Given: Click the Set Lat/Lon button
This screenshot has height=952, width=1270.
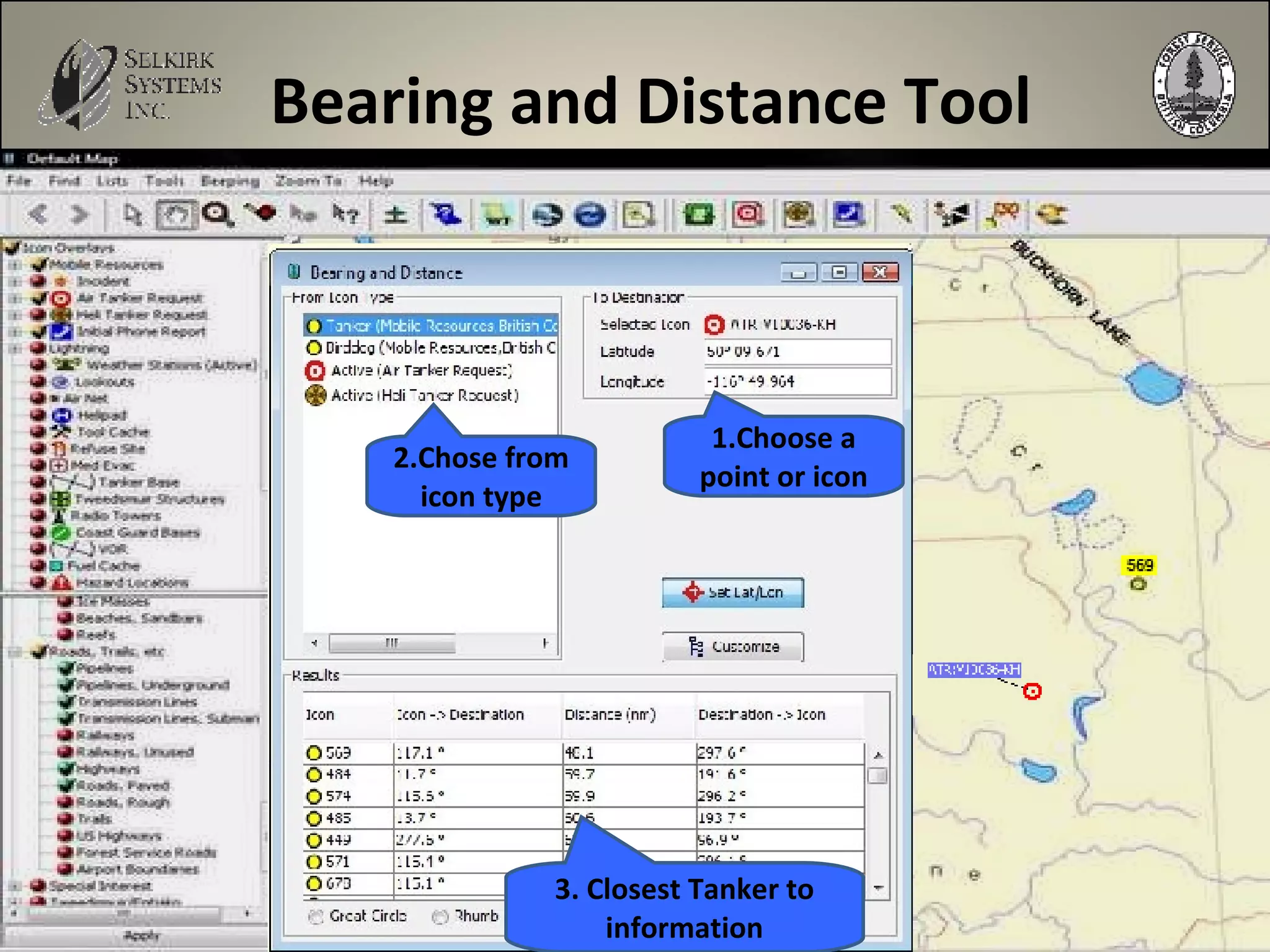Looking at the screenshot, I should point(733,593).
